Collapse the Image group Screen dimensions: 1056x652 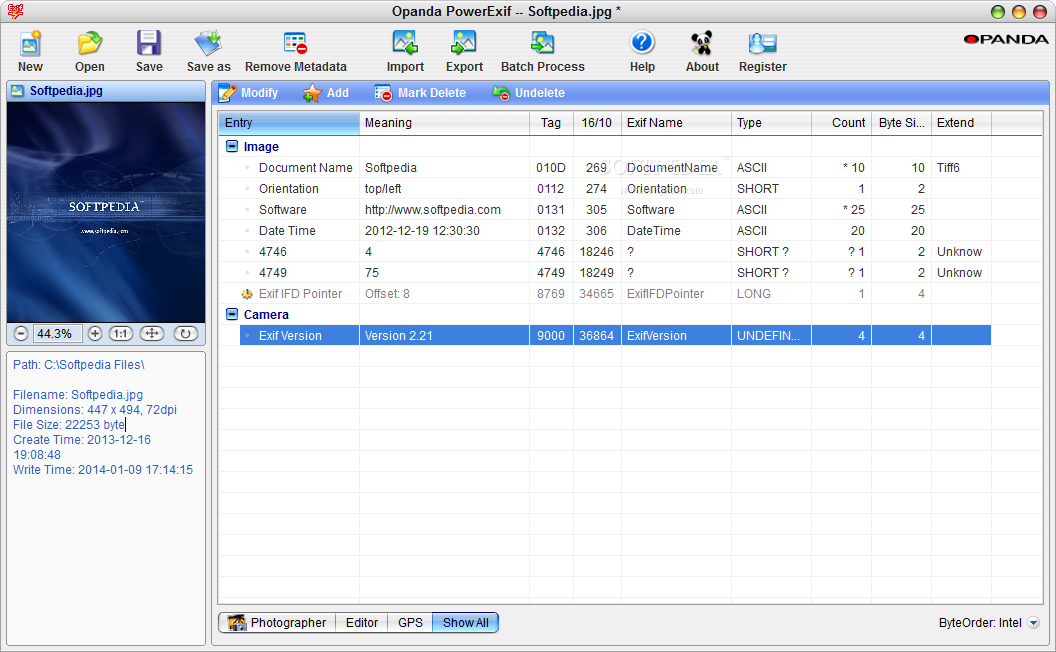[232, 146]
